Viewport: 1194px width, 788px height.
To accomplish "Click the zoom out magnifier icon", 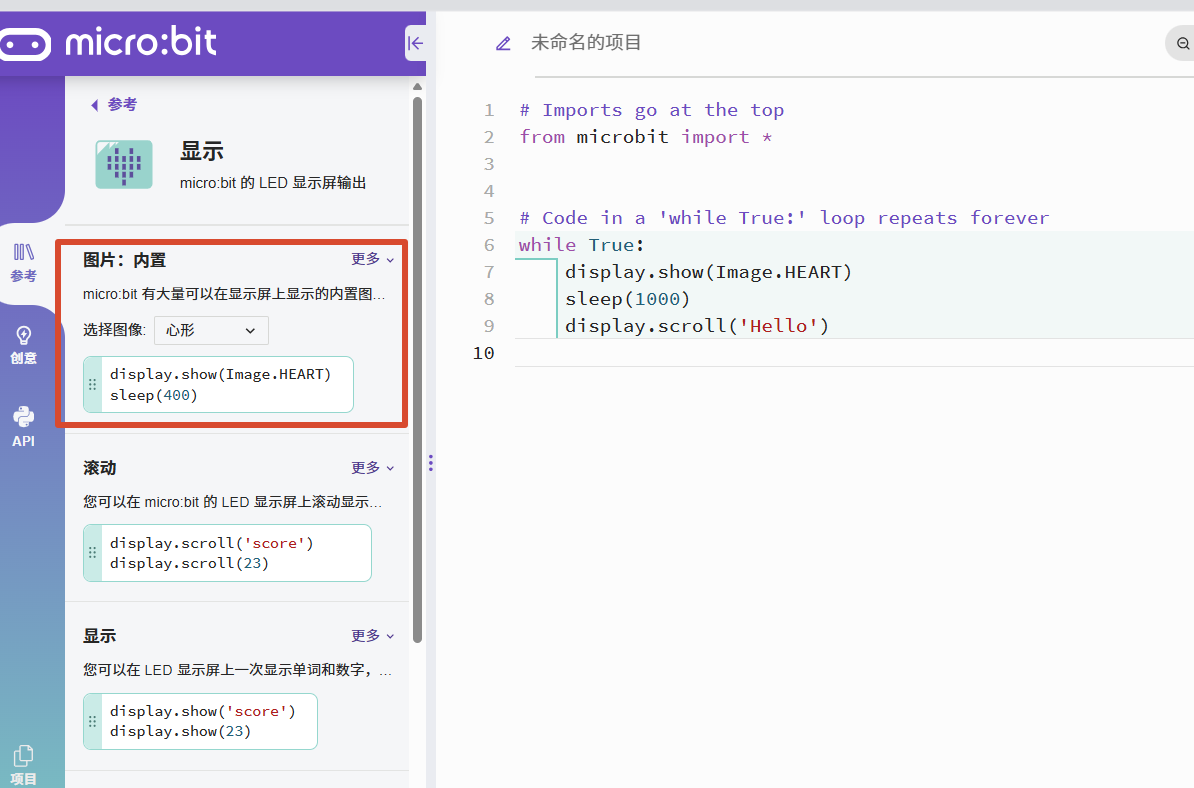I will 1182,43.
